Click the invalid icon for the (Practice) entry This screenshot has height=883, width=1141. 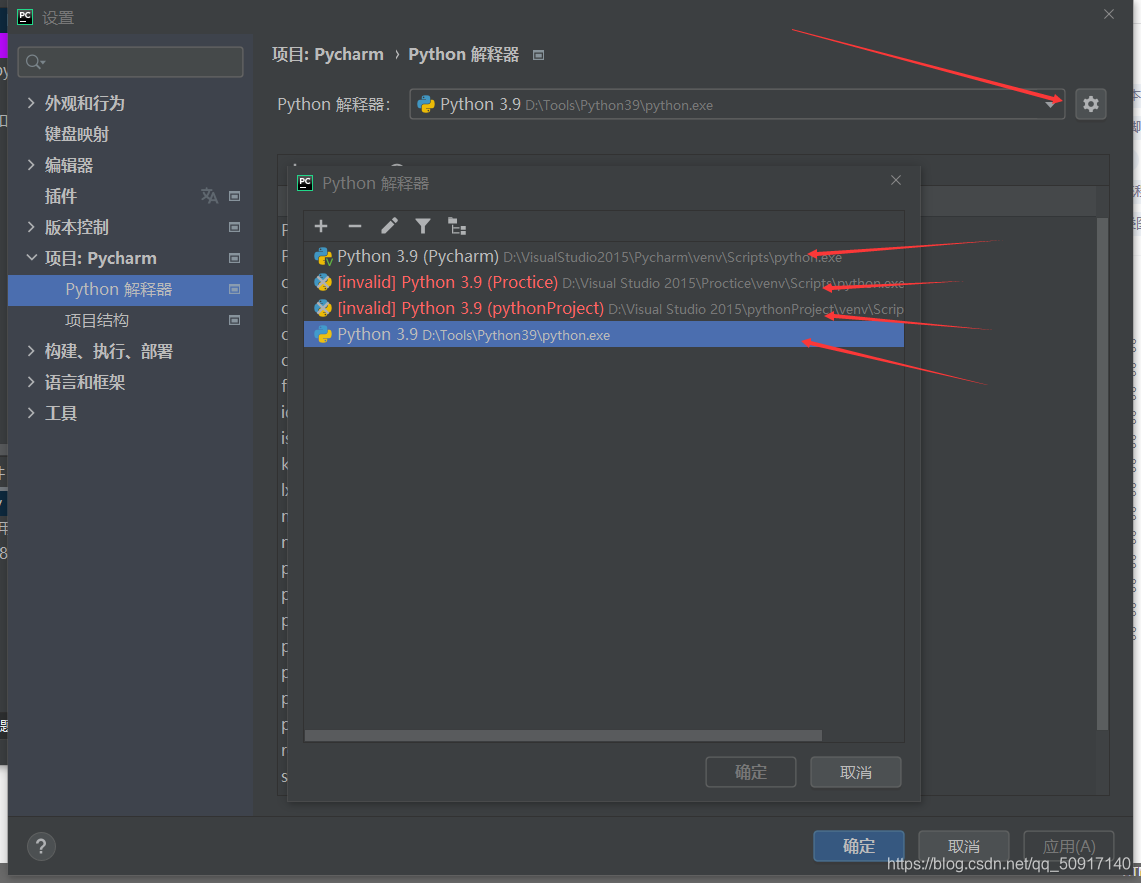tap(323, 282)
